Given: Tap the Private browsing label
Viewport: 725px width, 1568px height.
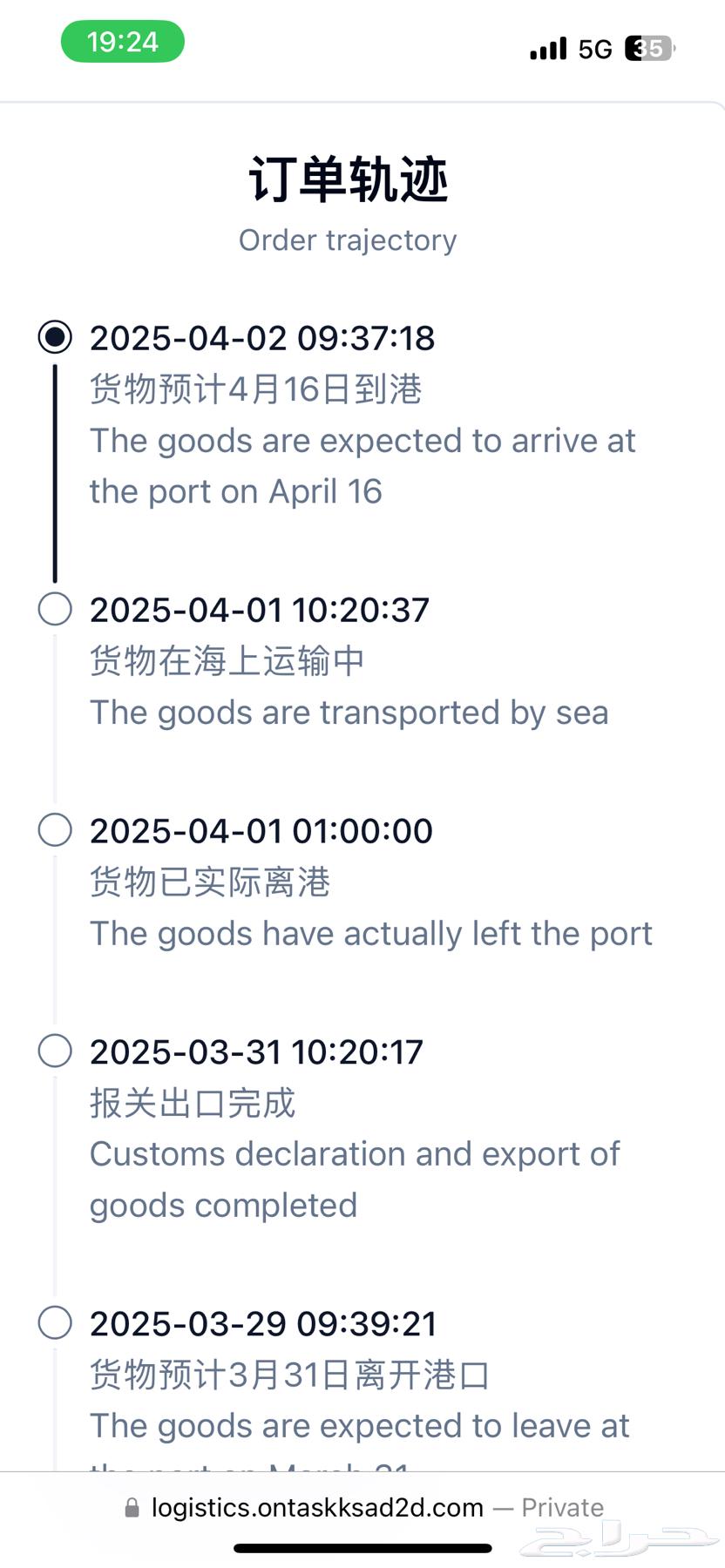Looking at the screenshot, I should tap(562, 1508).
